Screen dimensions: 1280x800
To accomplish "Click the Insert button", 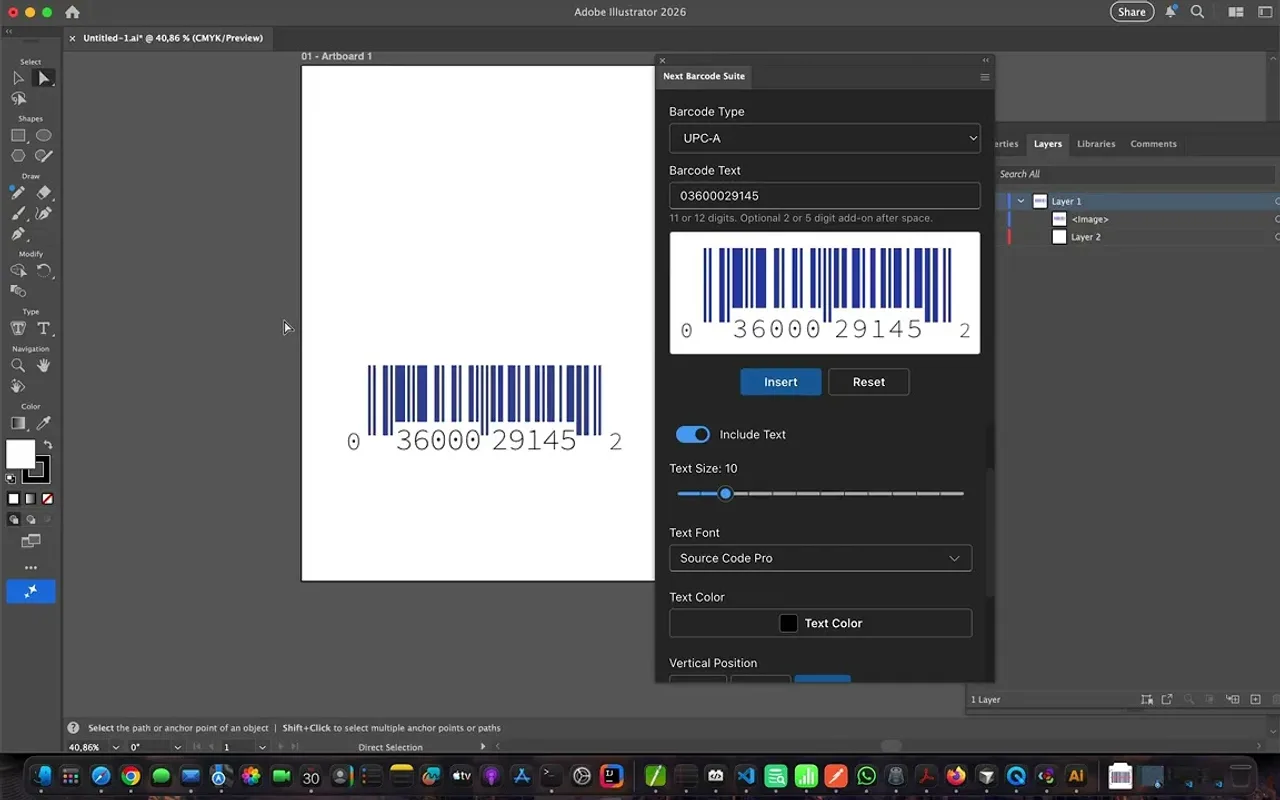I will coord(781,382).
